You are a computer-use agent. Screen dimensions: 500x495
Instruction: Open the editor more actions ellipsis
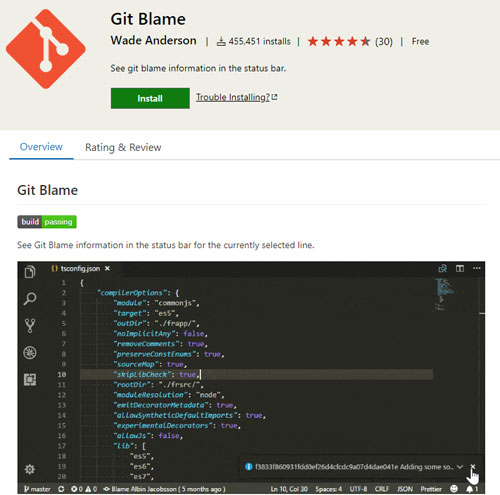477,268
